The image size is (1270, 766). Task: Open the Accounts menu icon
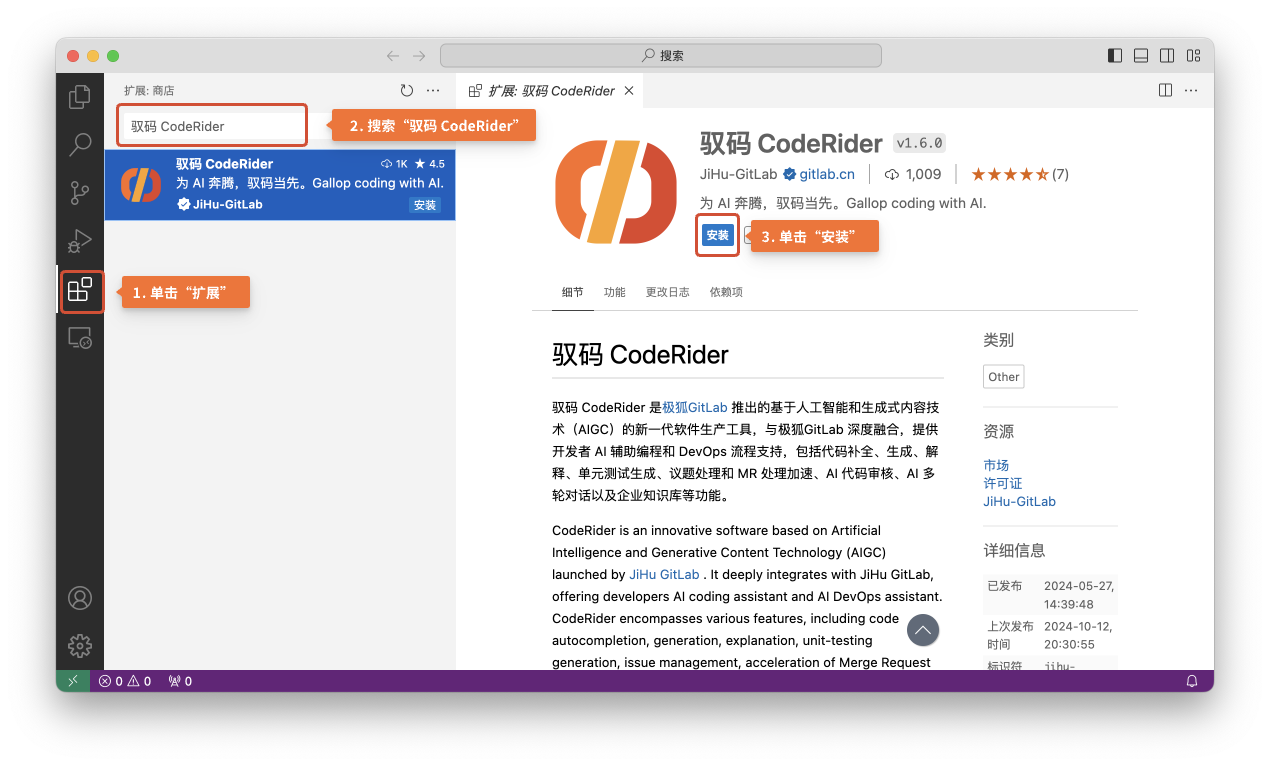click(80, 598)
